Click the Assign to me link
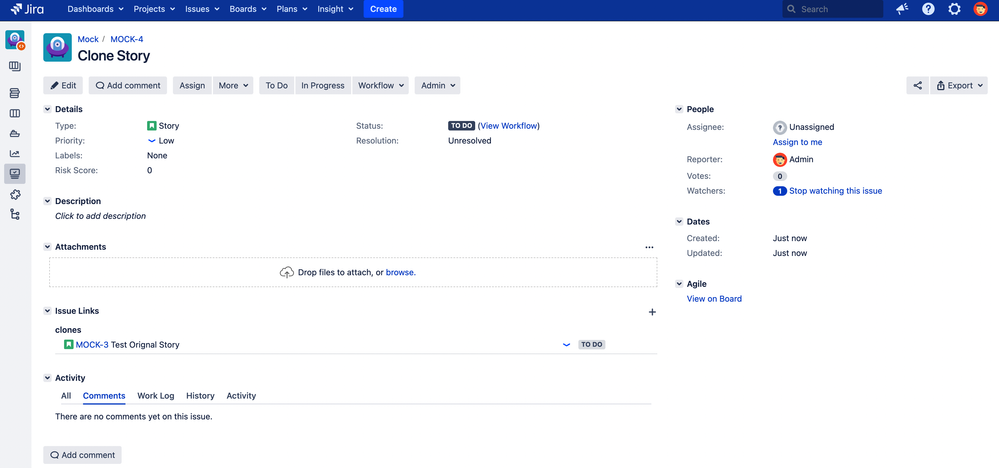 click(797, 142)
